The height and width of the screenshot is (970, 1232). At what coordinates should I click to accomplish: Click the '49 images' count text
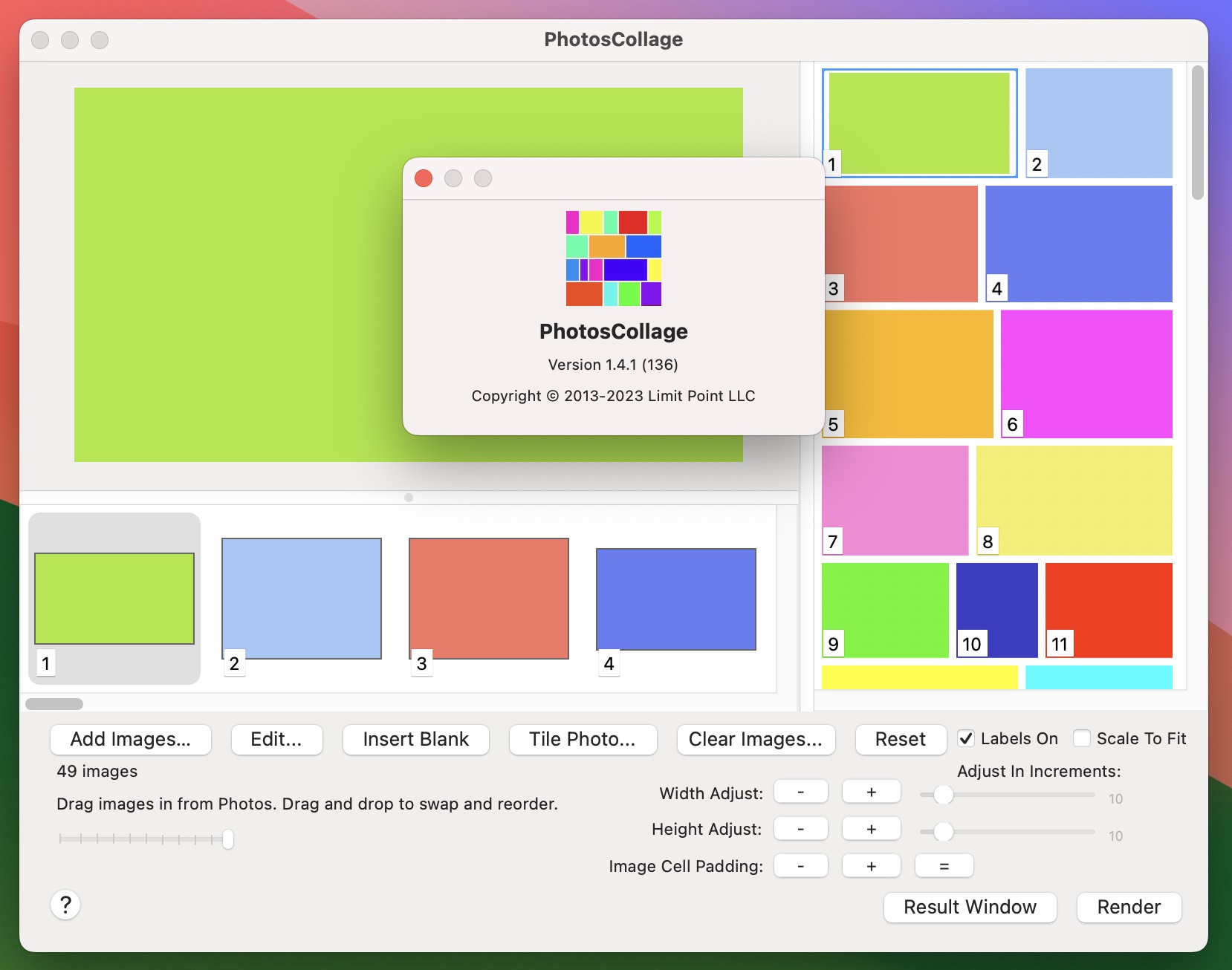[97, 771]
